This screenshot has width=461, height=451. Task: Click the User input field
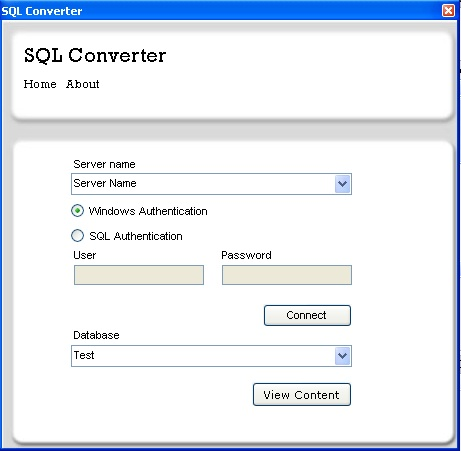click(x=139, y=275)
